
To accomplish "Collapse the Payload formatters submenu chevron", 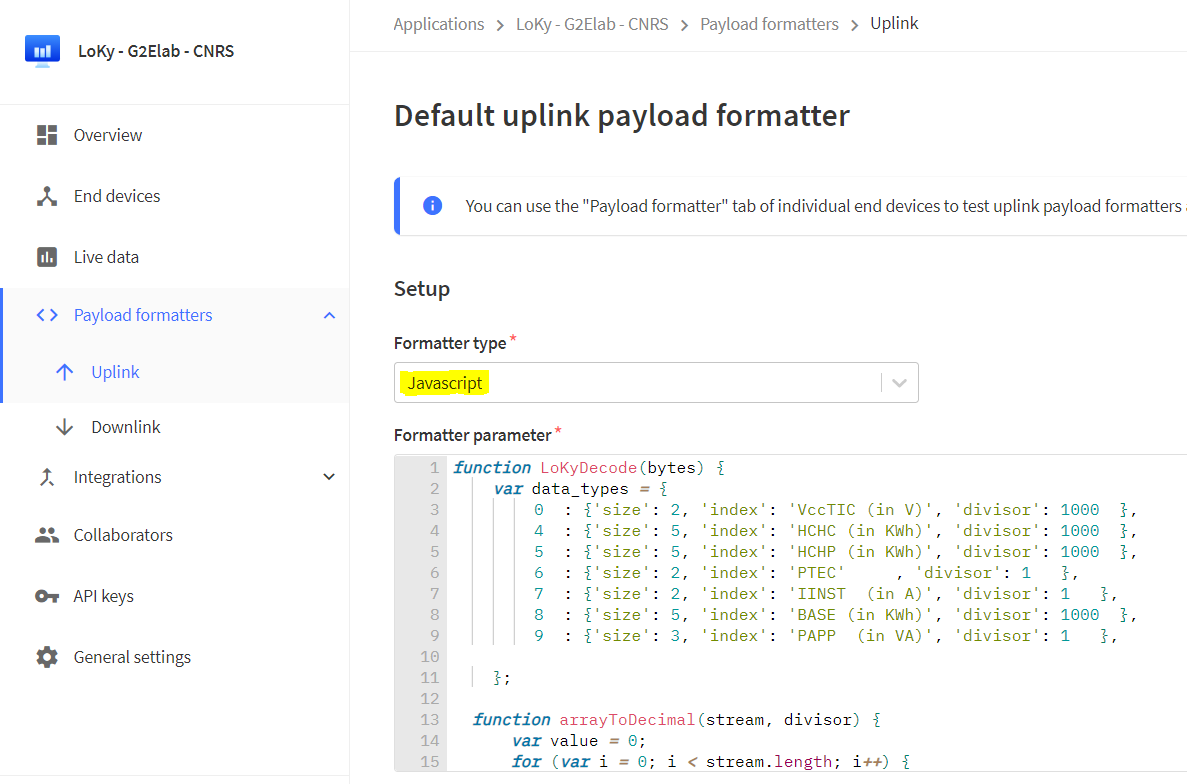I will click(329, 316).
